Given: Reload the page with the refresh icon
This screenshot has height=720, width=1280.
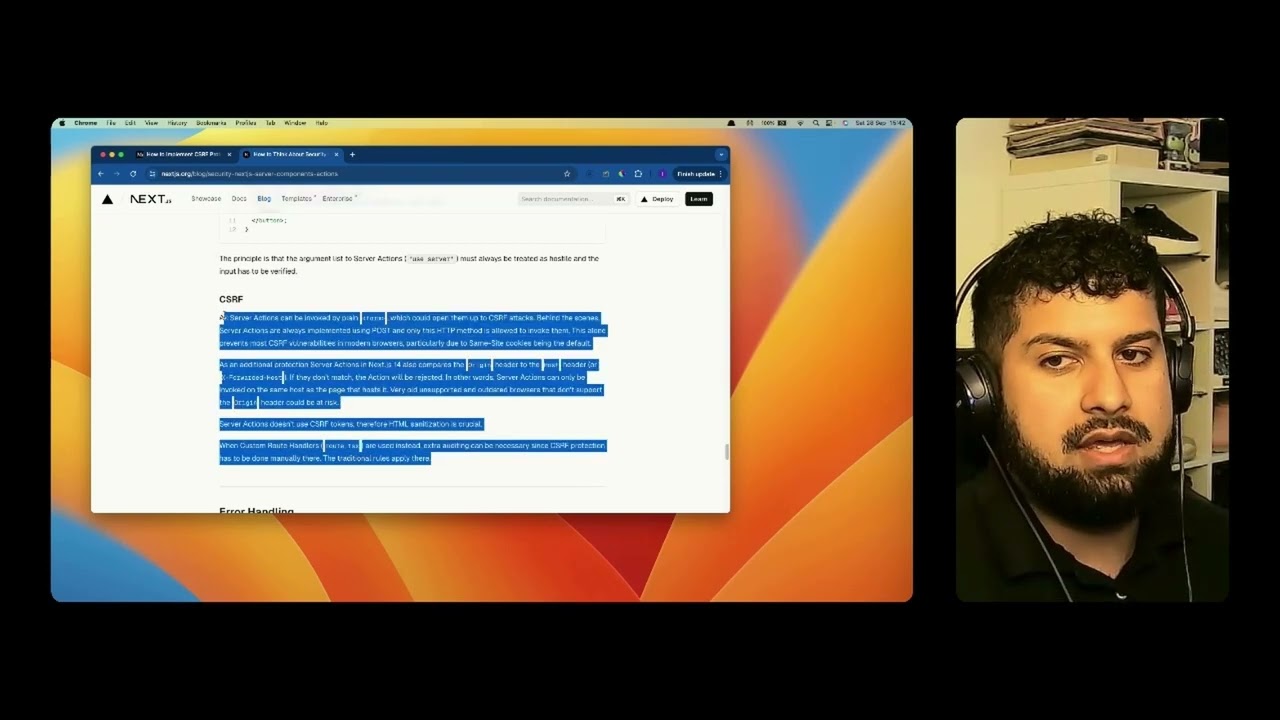Looking at the screenshot, I should 133,174.
